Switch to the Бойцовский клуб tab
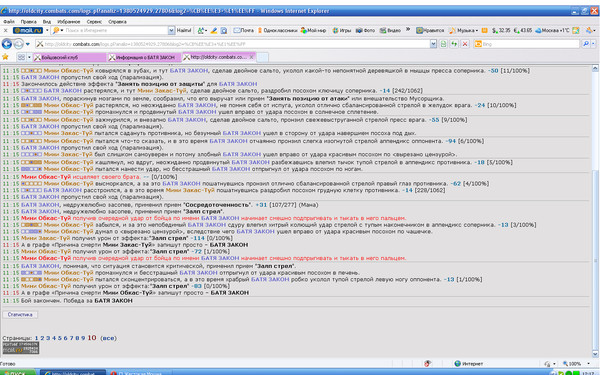Viewport: 600px width, 375px height. pos(69,57)
